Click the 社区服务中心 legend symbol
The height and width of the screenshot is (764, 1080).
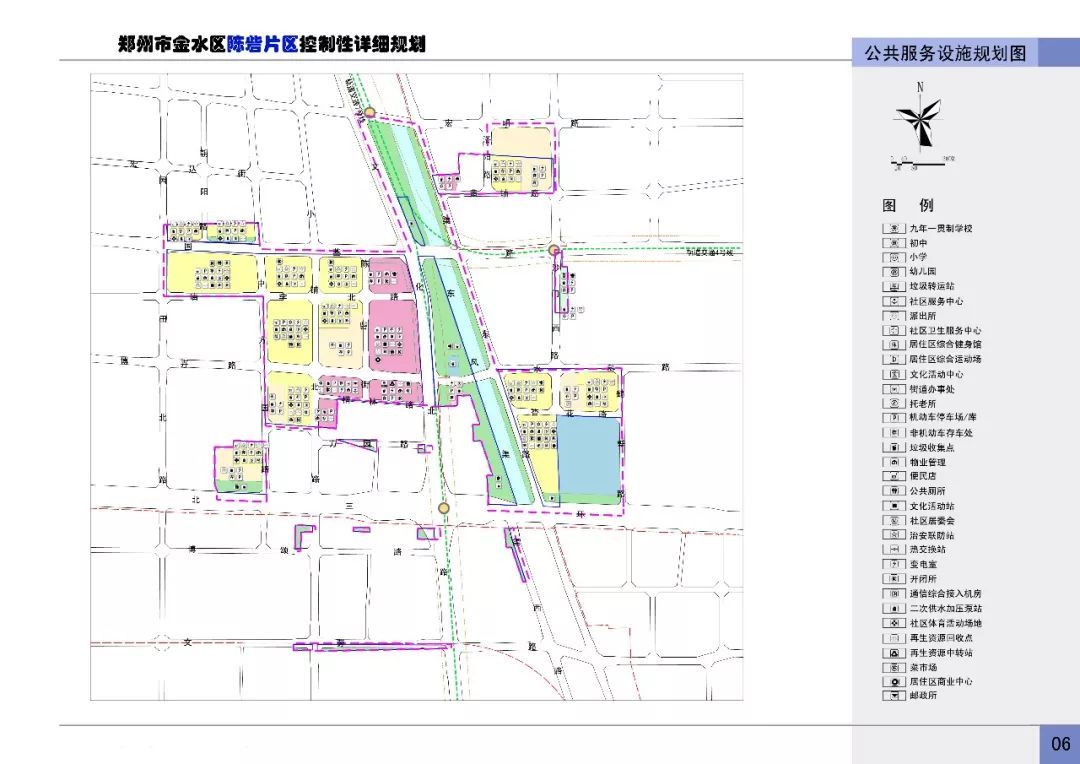[894, 301]
